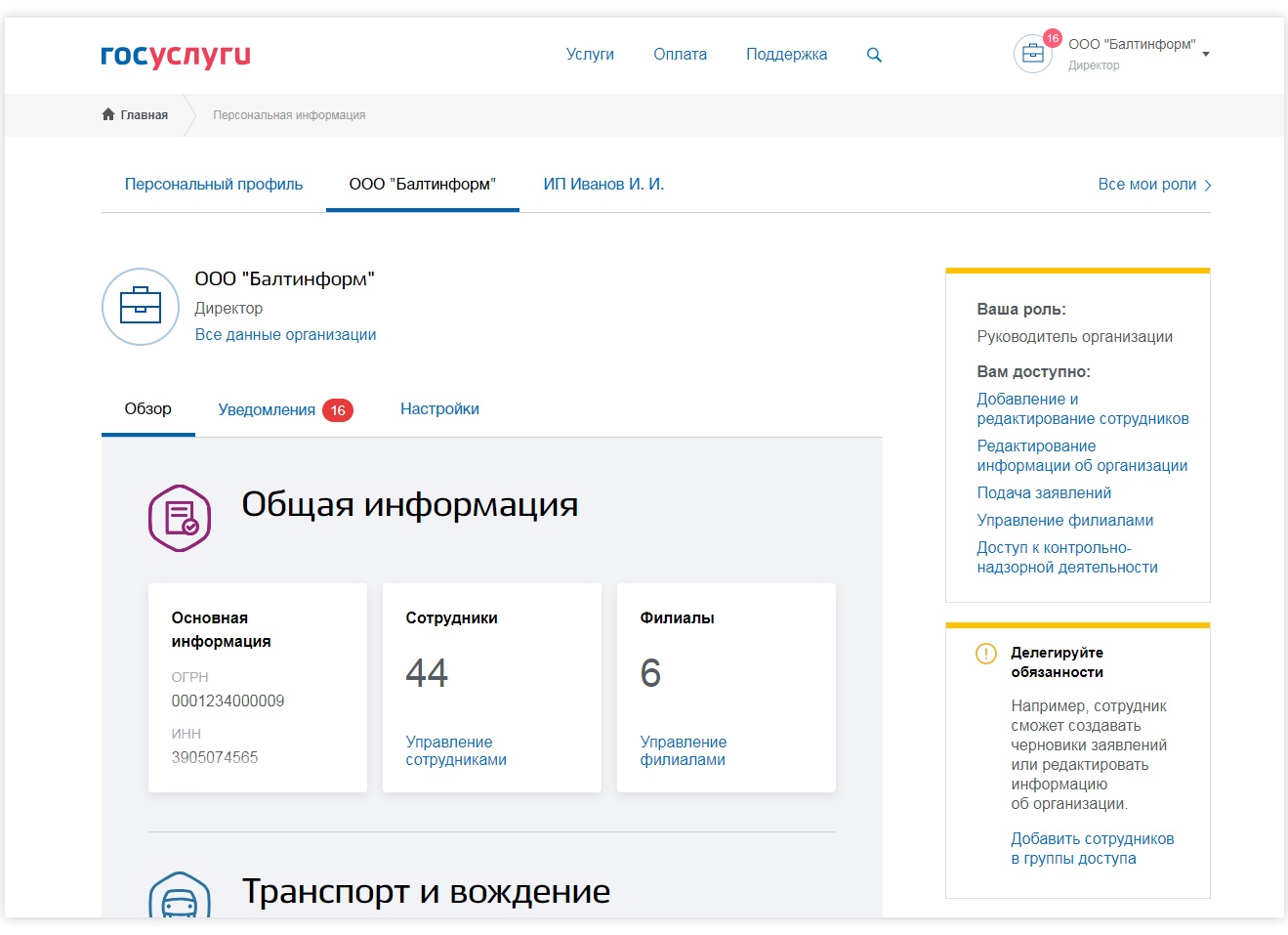Open the search magnifier icon
This screenshot has width=1288, height=935.
click(x=874, y=55)
